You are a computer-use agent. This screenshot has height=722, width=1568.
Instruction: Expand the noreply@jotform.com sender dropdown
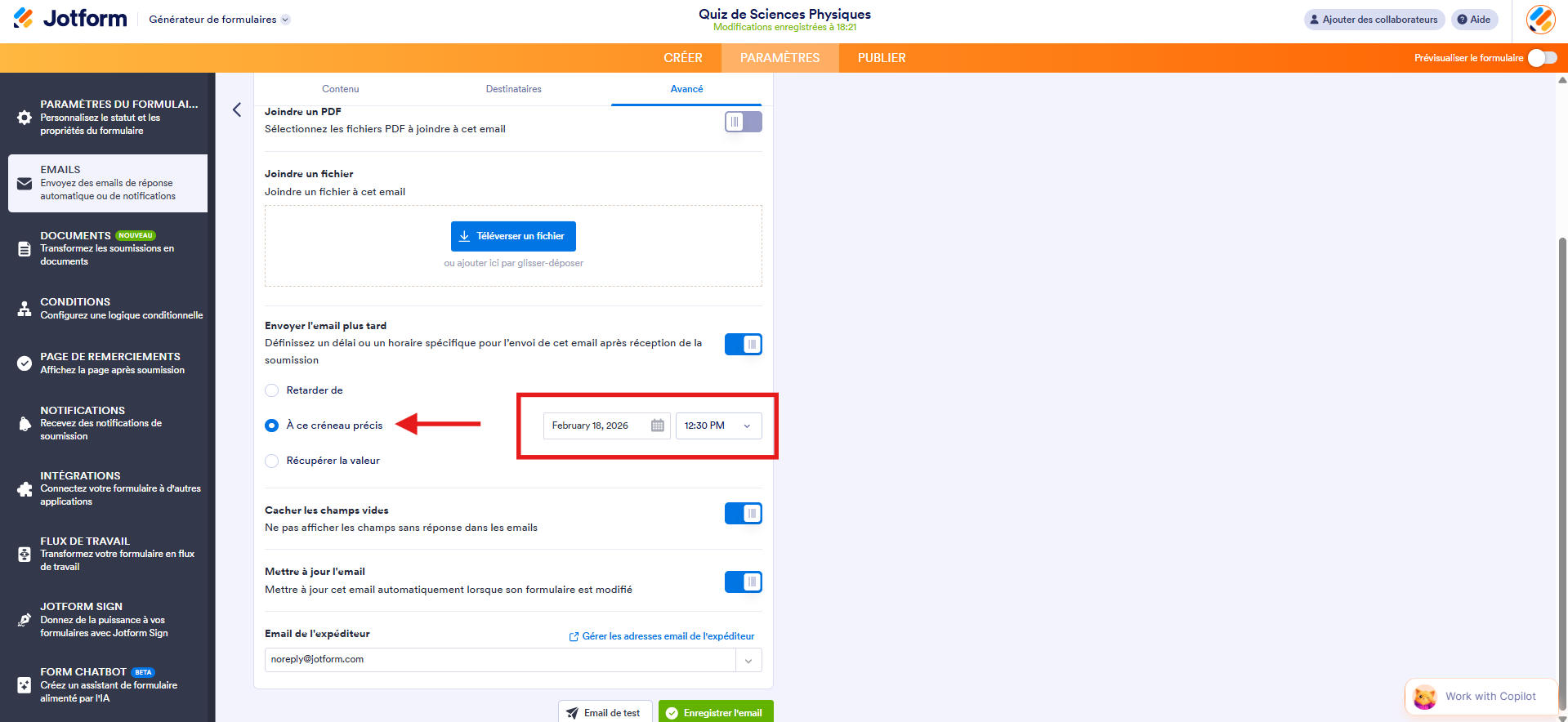748,660
